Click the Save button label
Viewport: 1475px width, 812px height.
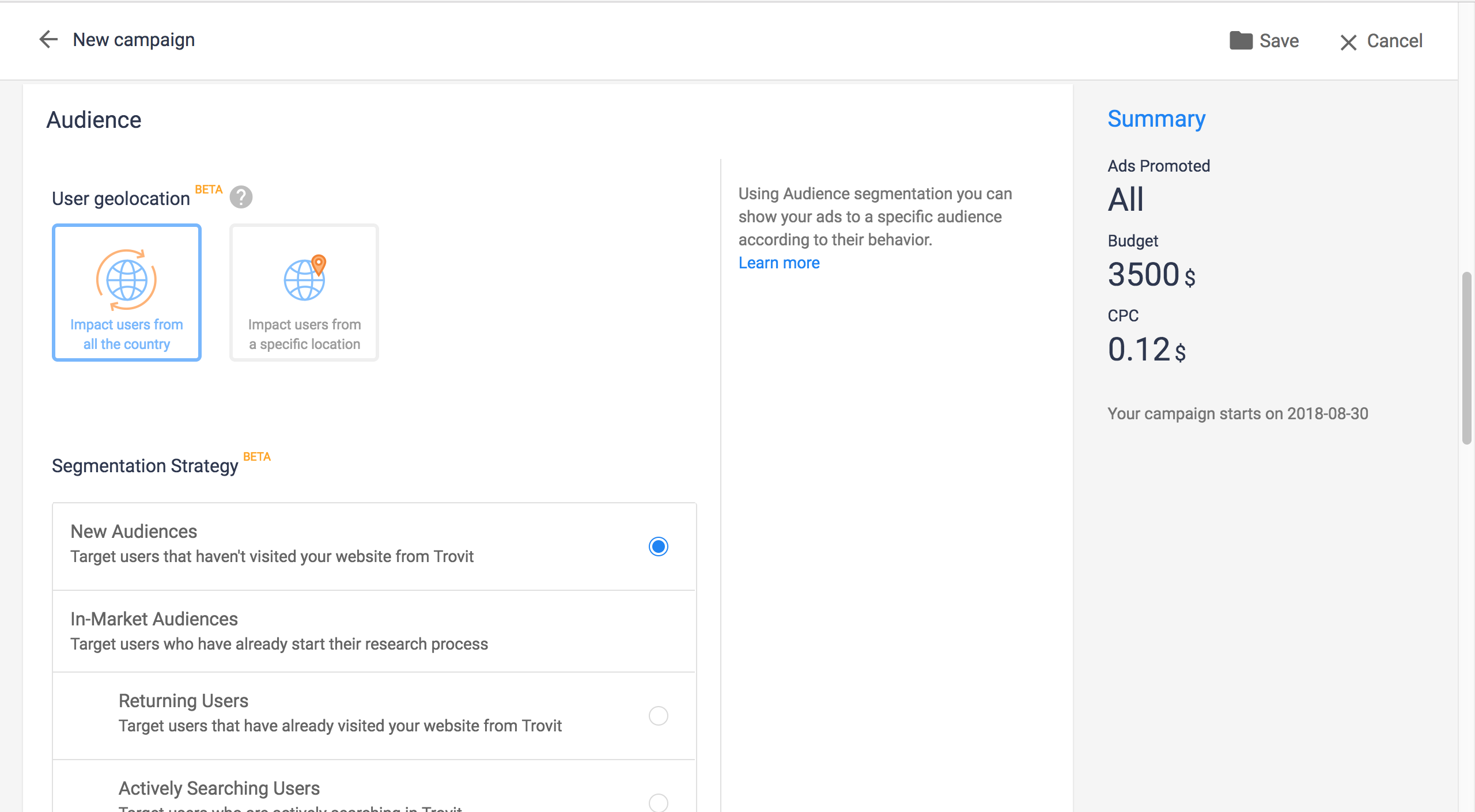coord(1279,41)
